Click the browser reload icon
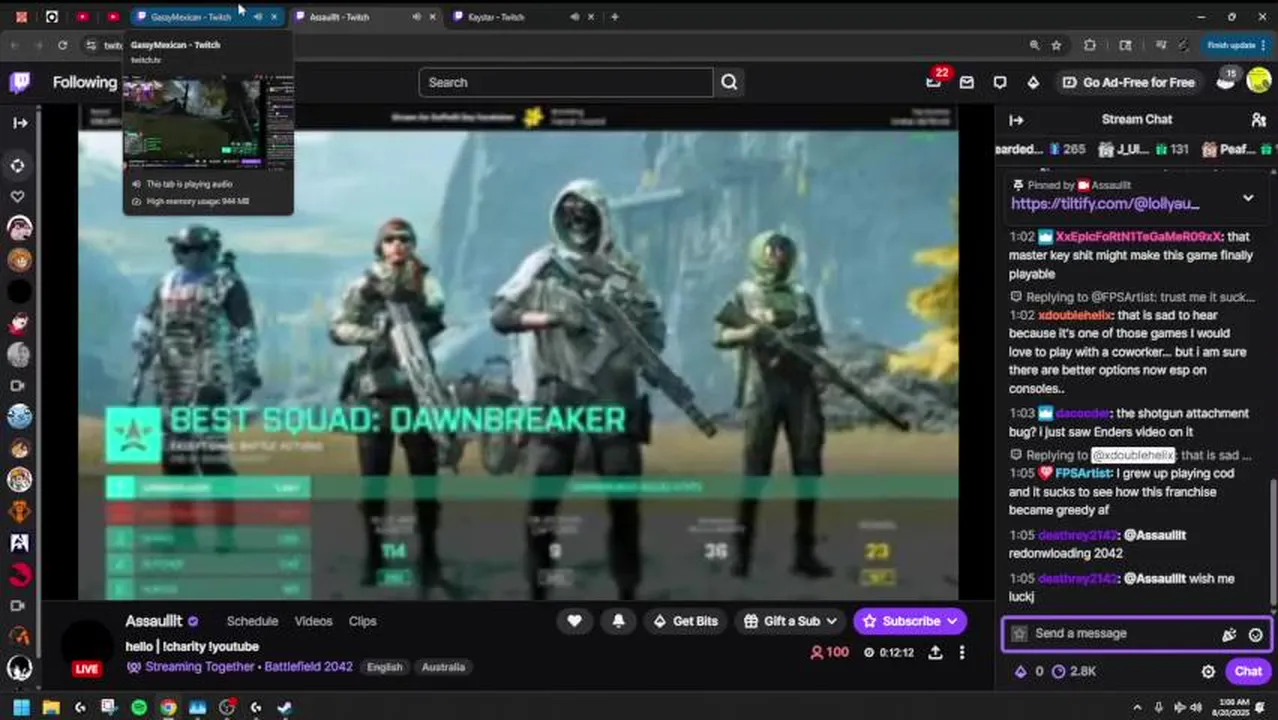The height and width of the screenshot is (720, 1278). point(62,45)
